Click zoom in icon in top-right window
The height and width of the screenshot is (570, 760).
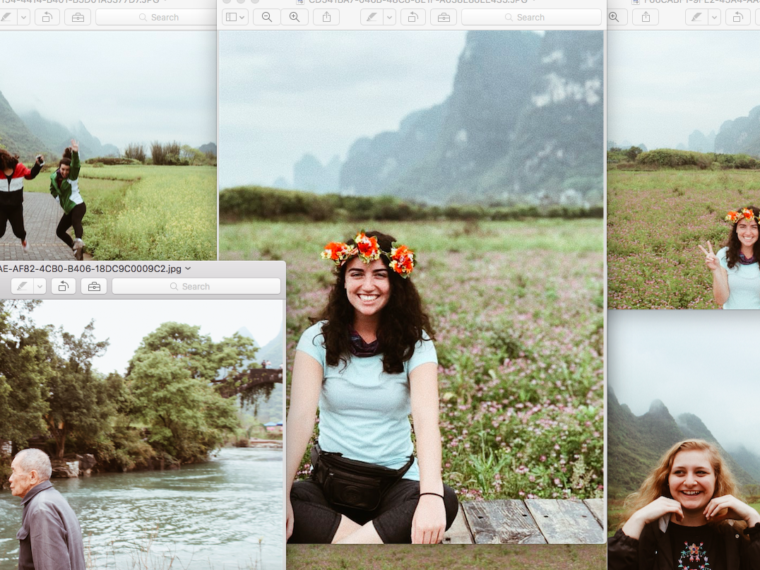(x=614, y=17)
